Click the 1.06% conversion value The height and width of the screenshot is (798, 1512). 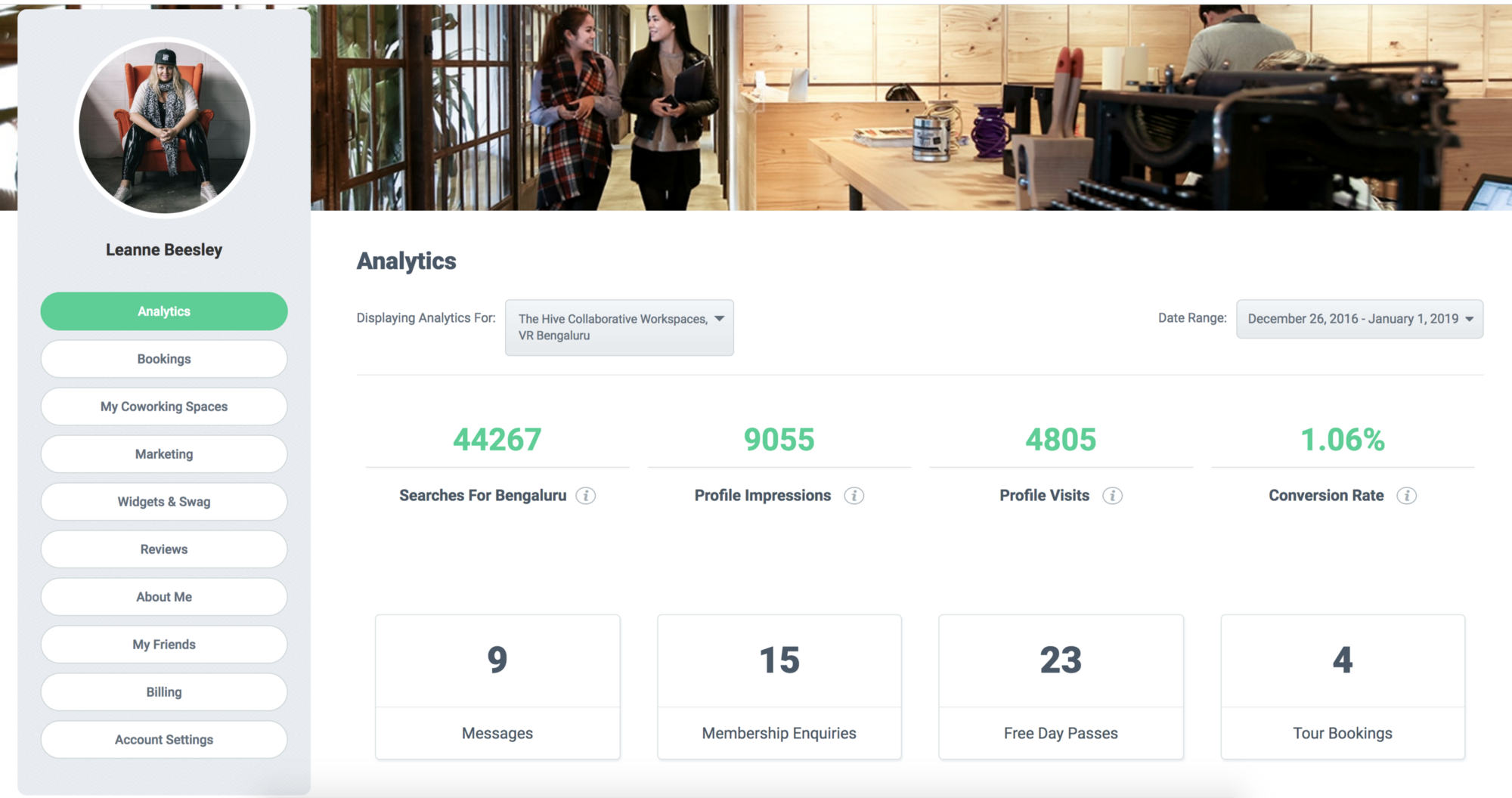click(x=1343, y=440)
